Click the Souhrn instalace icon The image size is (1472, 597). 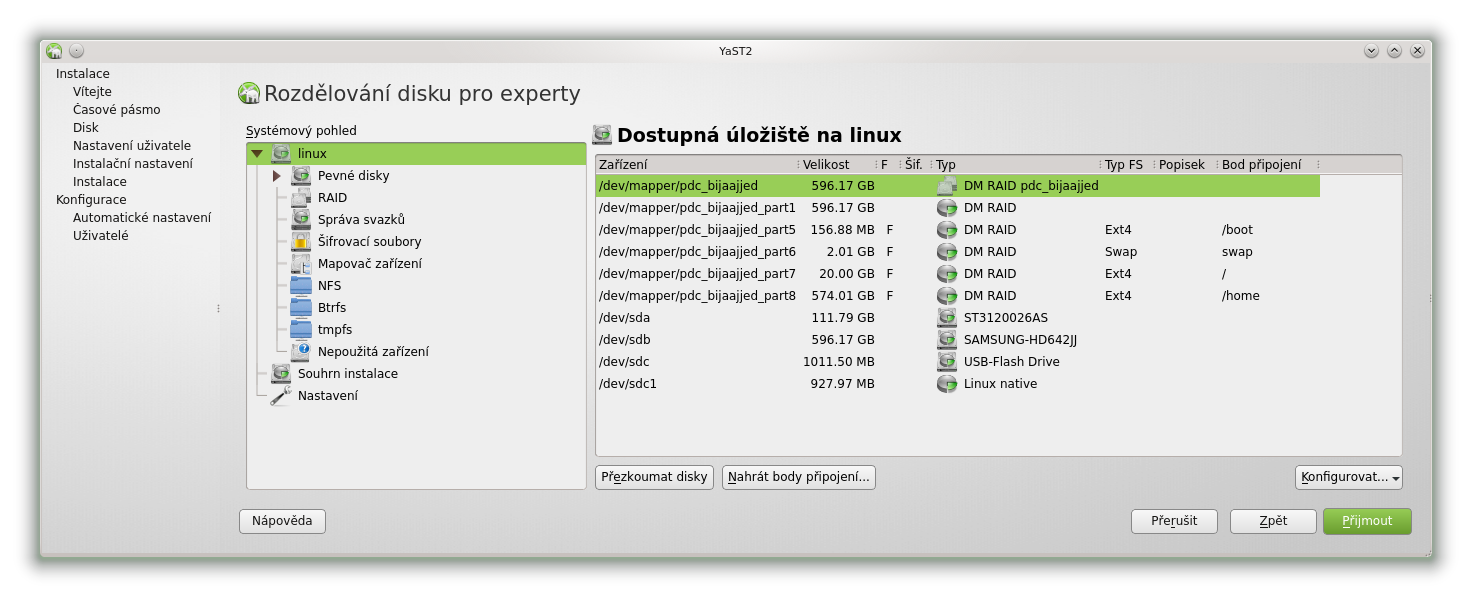281,373
